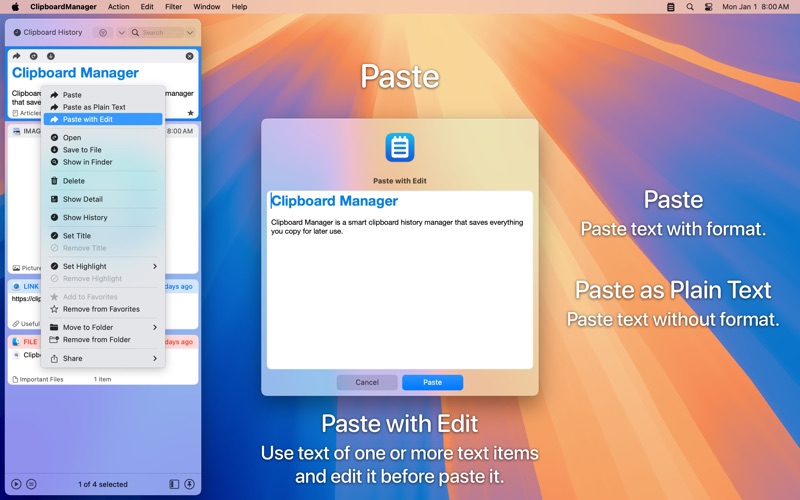Click the trash icon beside Delete

click(x=54, y=181)
